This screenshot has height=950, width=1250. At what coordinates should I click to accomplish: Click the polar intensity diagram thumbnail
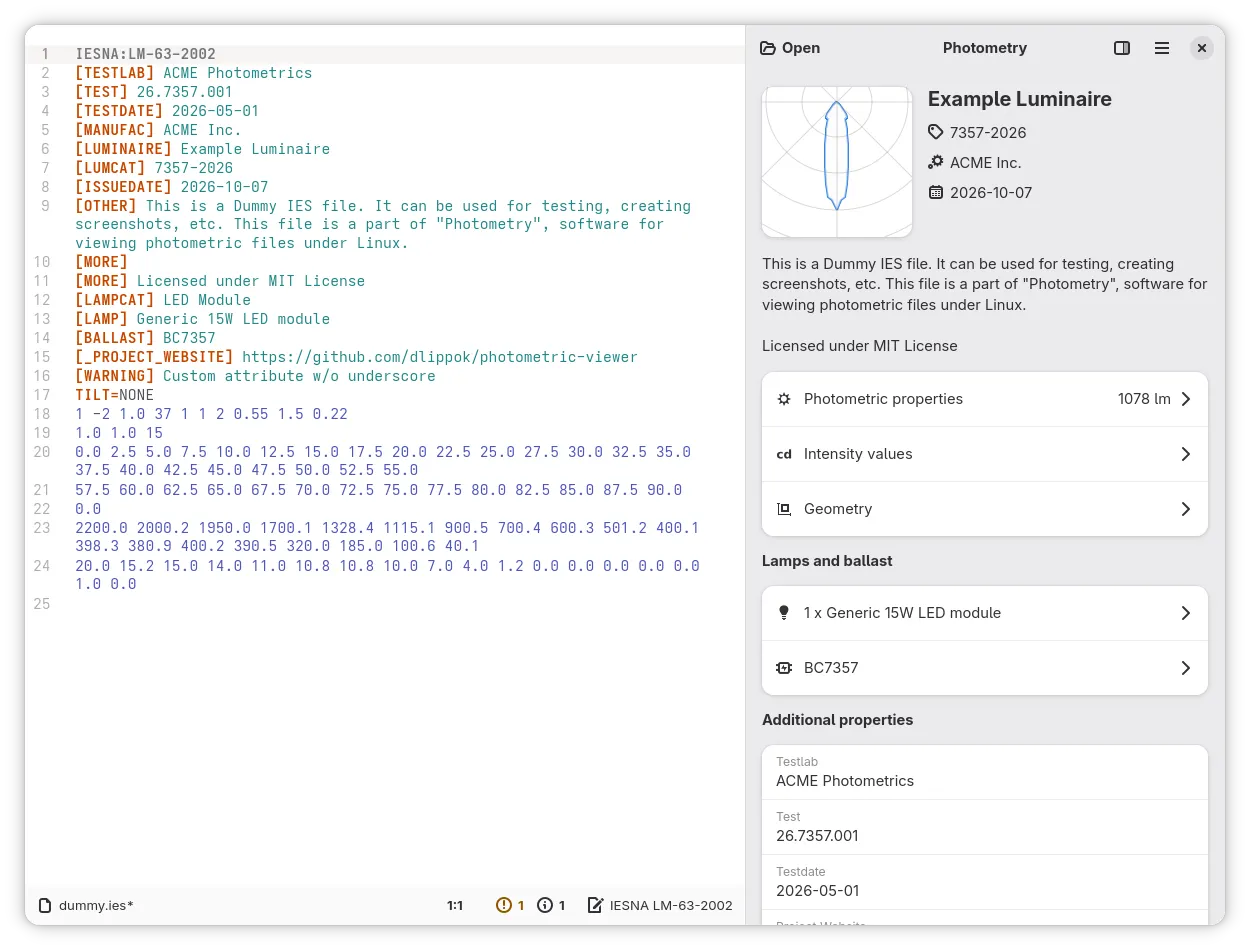click(x=837, y=162)
